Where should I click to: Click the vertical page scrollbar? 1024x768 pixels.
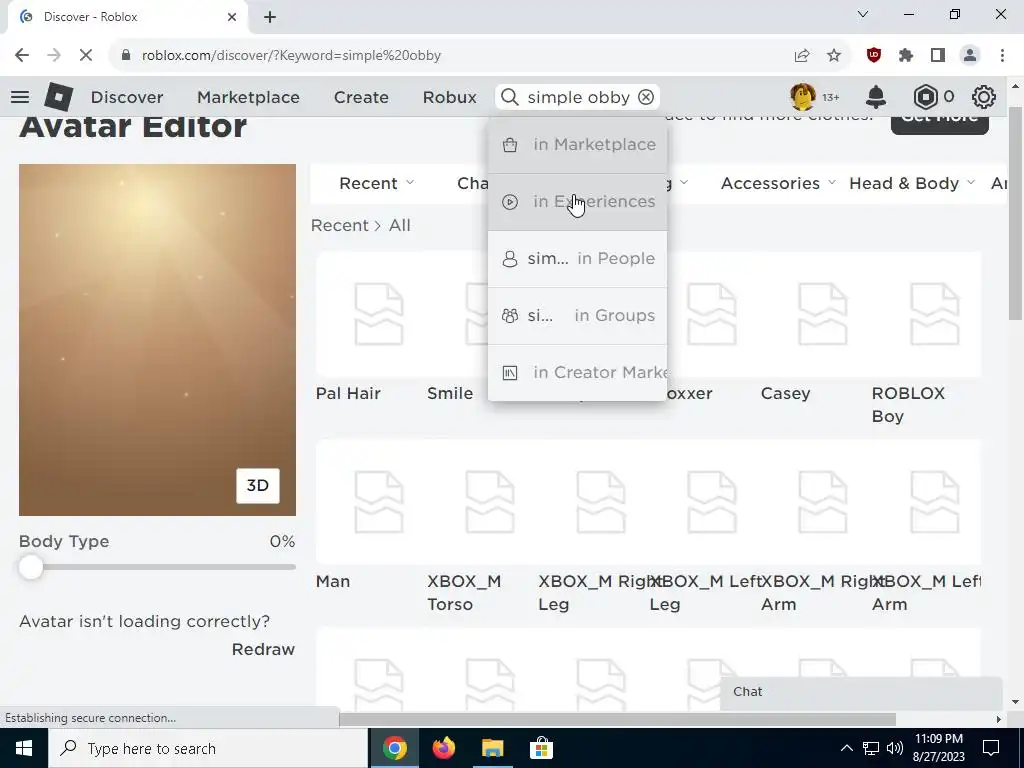tap(1016, 212)
